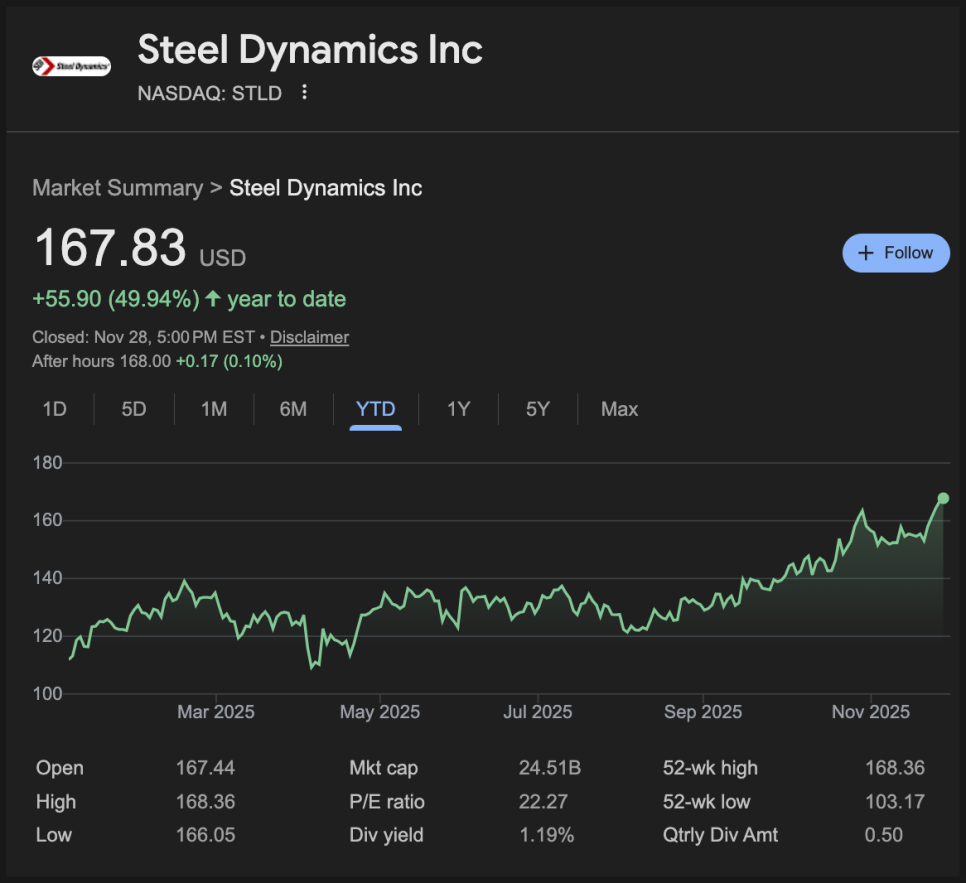Switch to the 1Y chart range
The width and height of the screenshot is (966, 883).
pyautogui.click(x=458, y=409)
